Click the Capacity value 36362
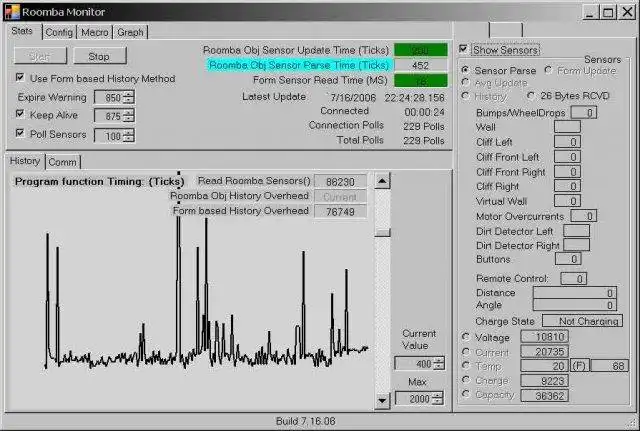This screenshot has width=640, height=431. pos(544,395)
